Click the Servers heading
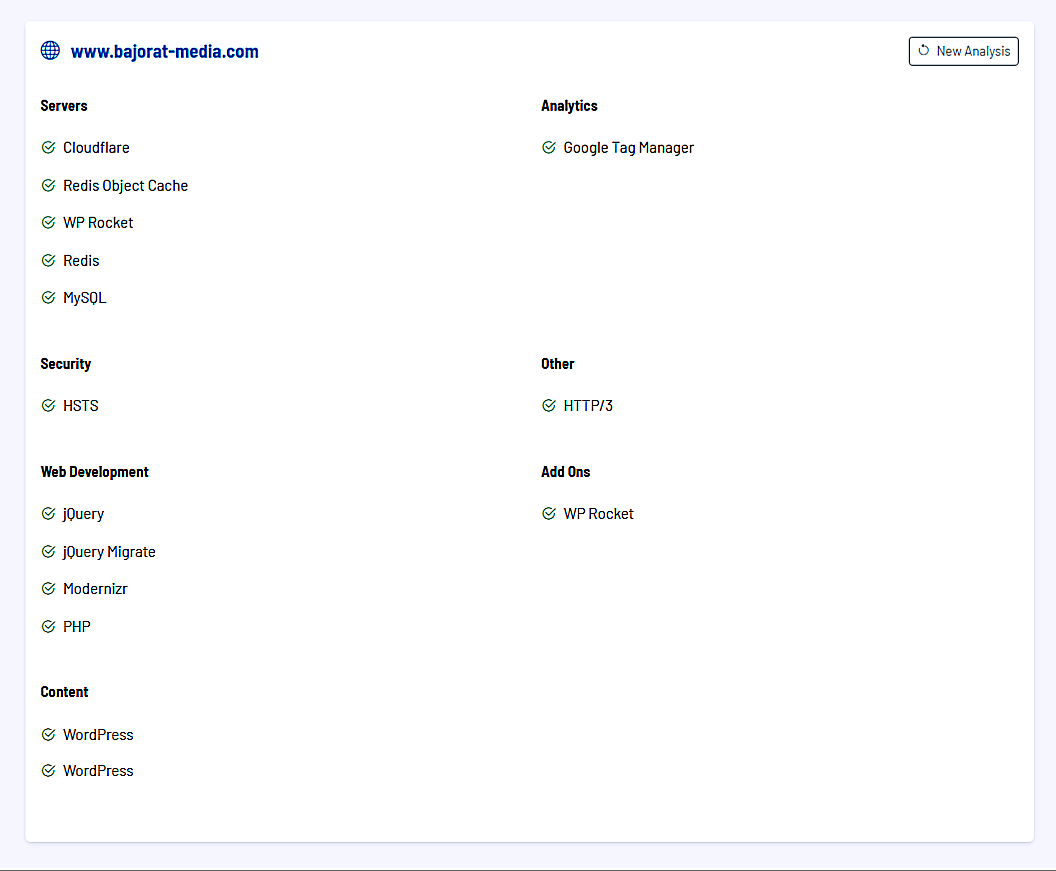The width and height of the screenshot is (1056, 871). point(64,106)
